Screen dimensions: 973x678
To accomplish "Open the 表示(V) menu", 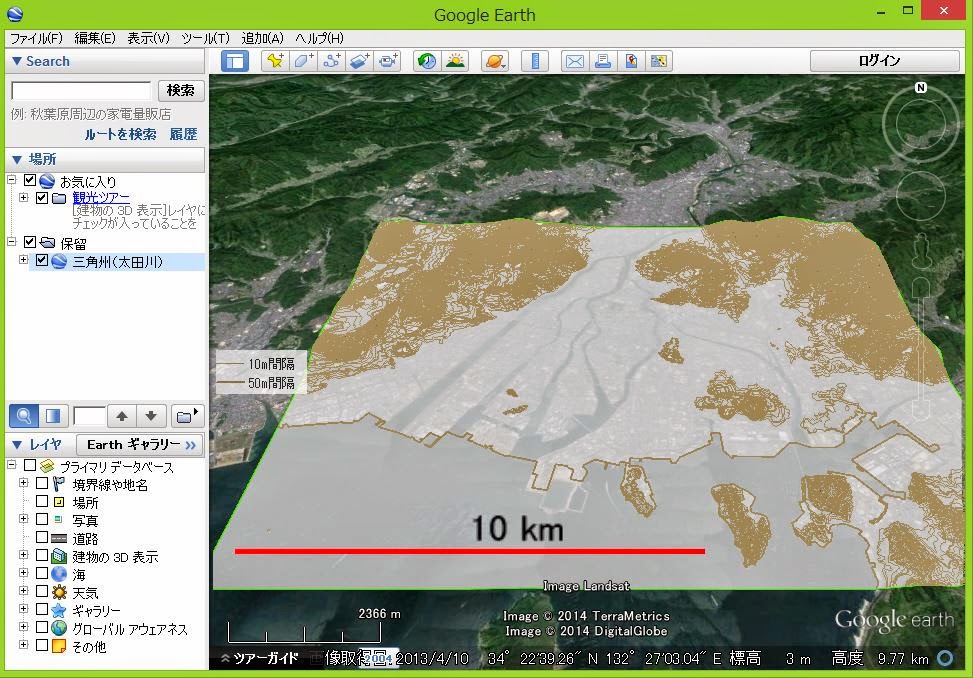I will pos(148,38).
